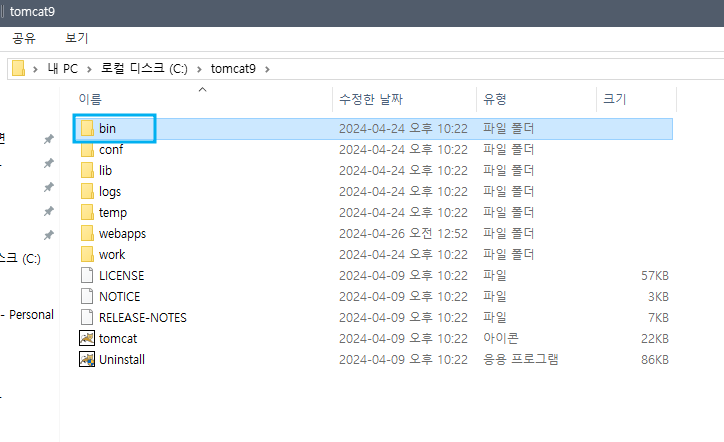The image size is (724, 442).
Task: Expand the chevron after tomcat9 in the path
Action: (267, 69)
